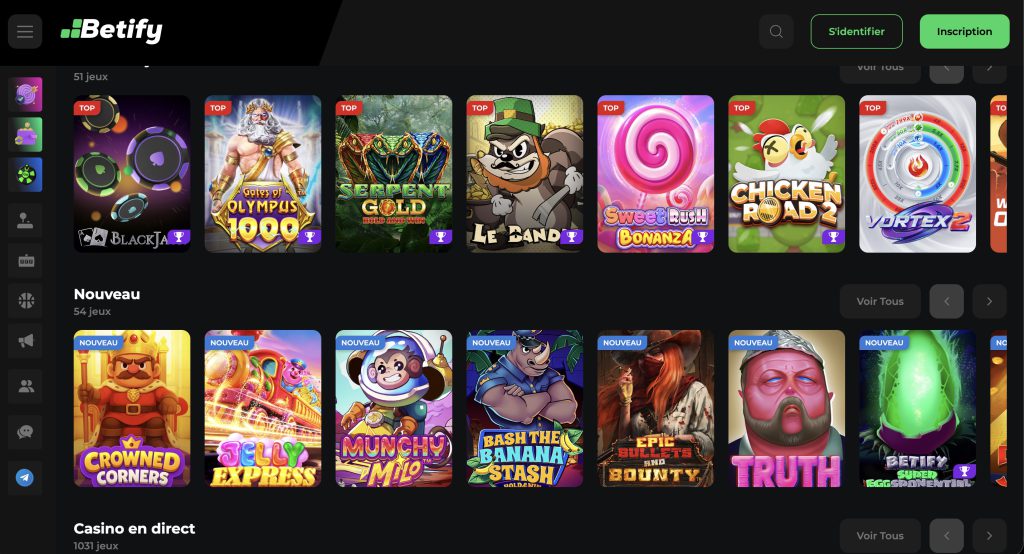Open the Munchy Milo game thumbnail
Screen dimensions: 1024x554
click(393, 408)
